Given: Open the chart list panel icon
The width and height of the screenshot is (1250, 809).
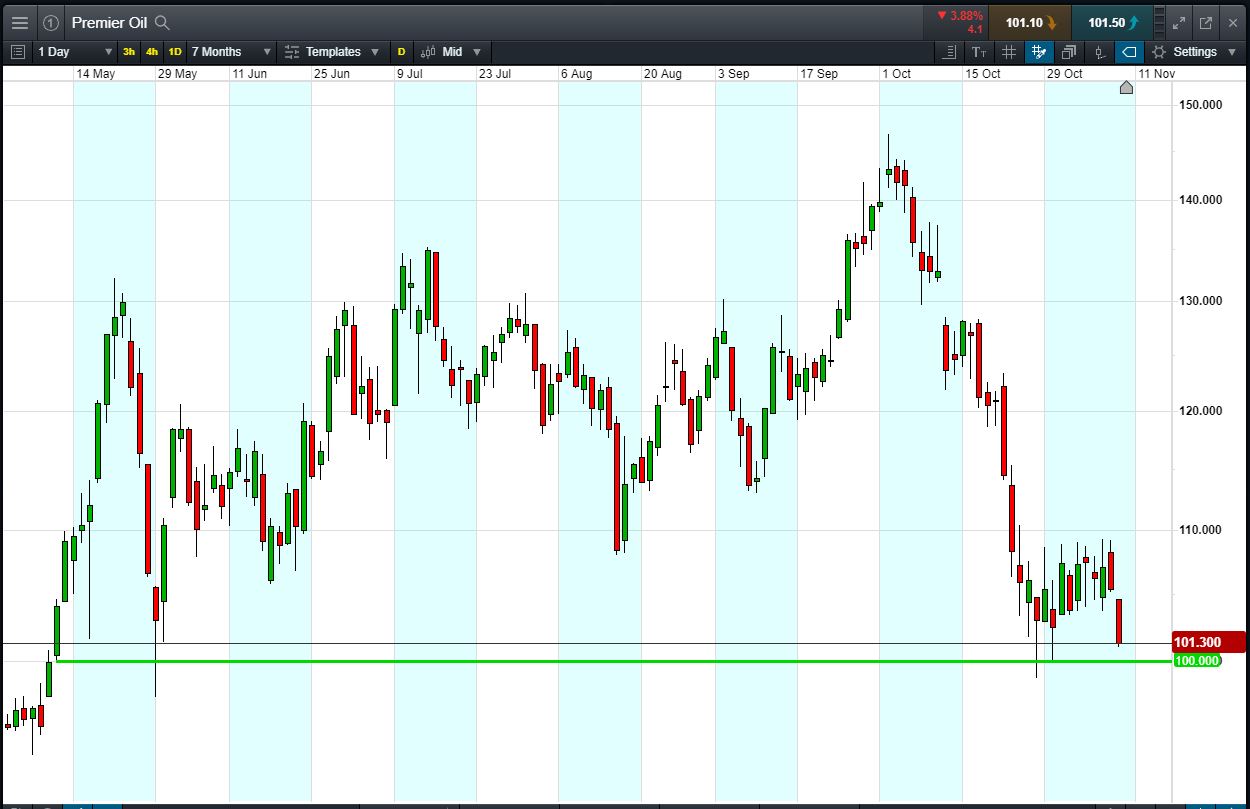Looking at the screenshot, I should pos(18,51).
